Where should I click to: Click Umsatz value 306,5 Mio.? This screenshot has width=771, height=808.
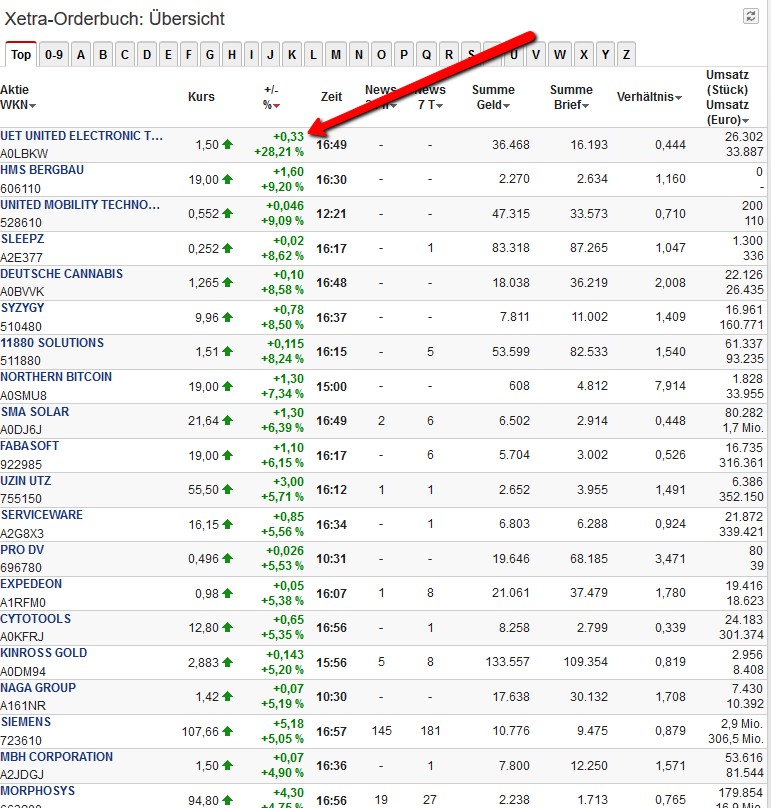click(736, 738)
